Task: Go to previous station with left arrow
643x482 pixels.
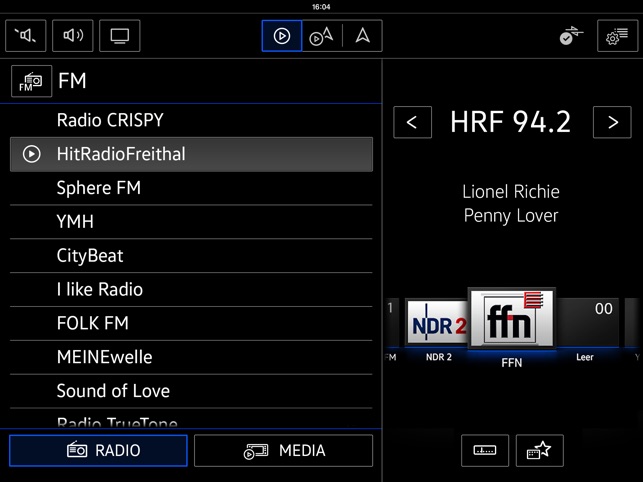Action: coord(412,122)
